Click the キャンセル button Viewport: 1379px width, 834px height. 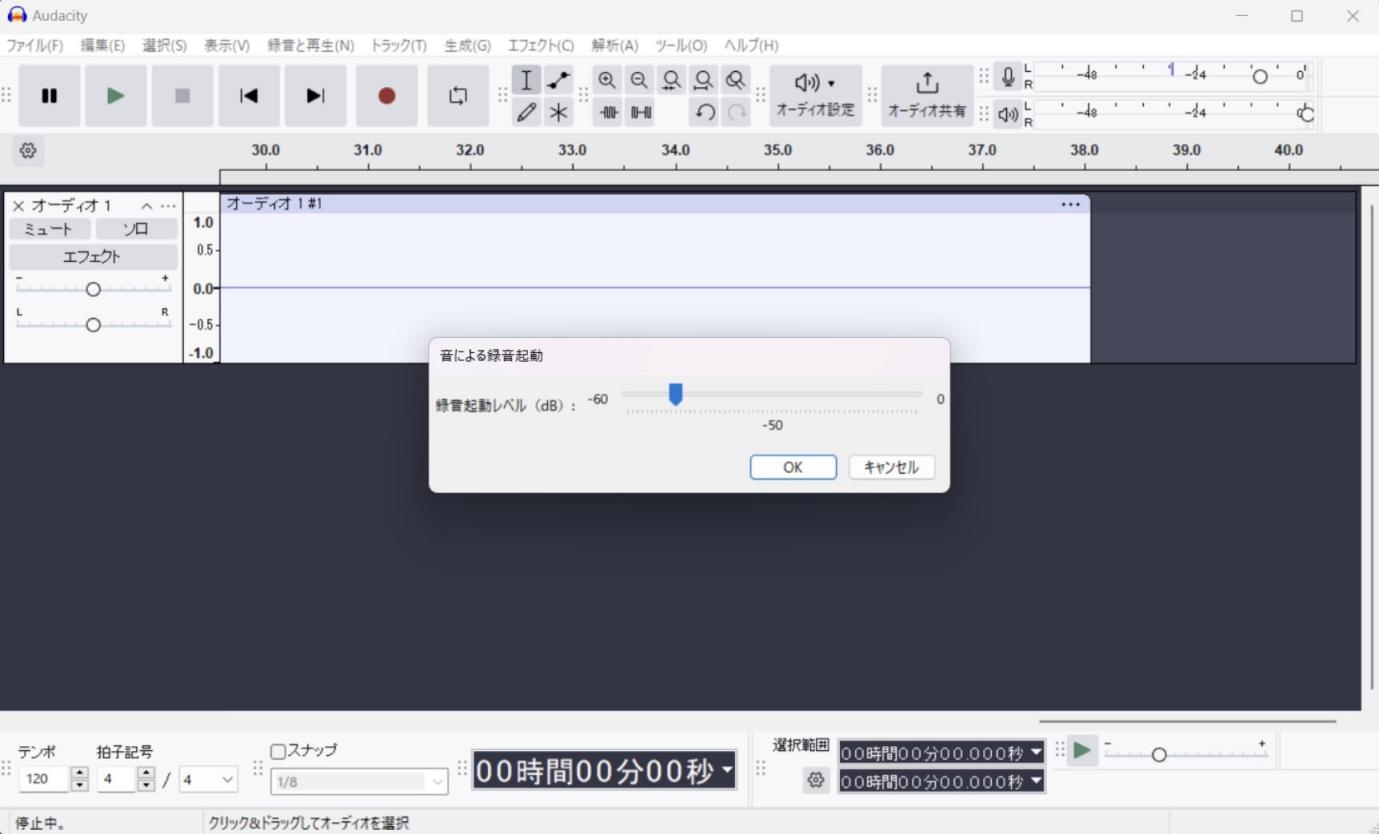click(x=891, y=467)
